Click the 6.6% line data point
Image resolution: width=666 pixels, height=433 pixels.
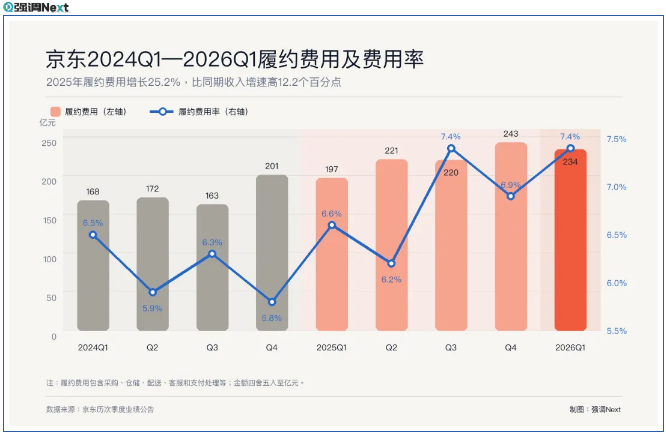pos(332,225)
